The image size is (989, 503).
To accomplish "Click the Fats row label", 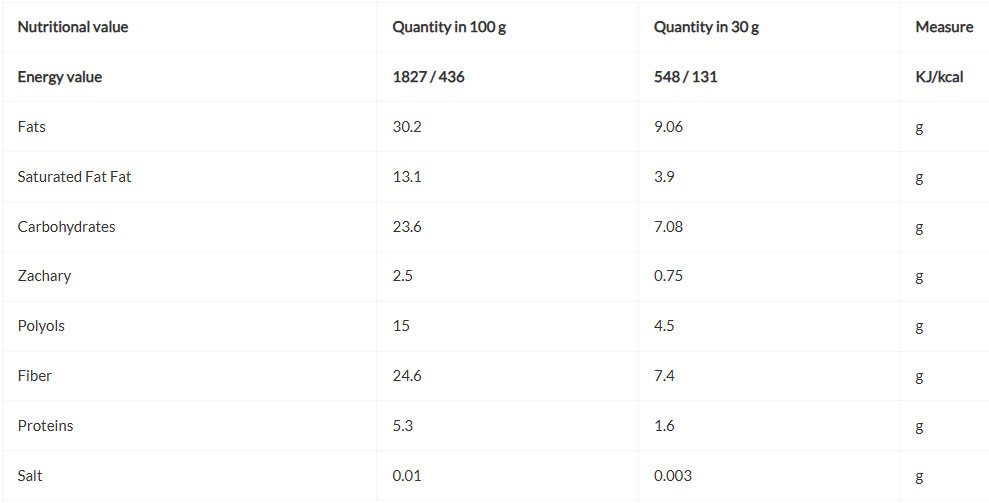I will [x=32, y=127].
